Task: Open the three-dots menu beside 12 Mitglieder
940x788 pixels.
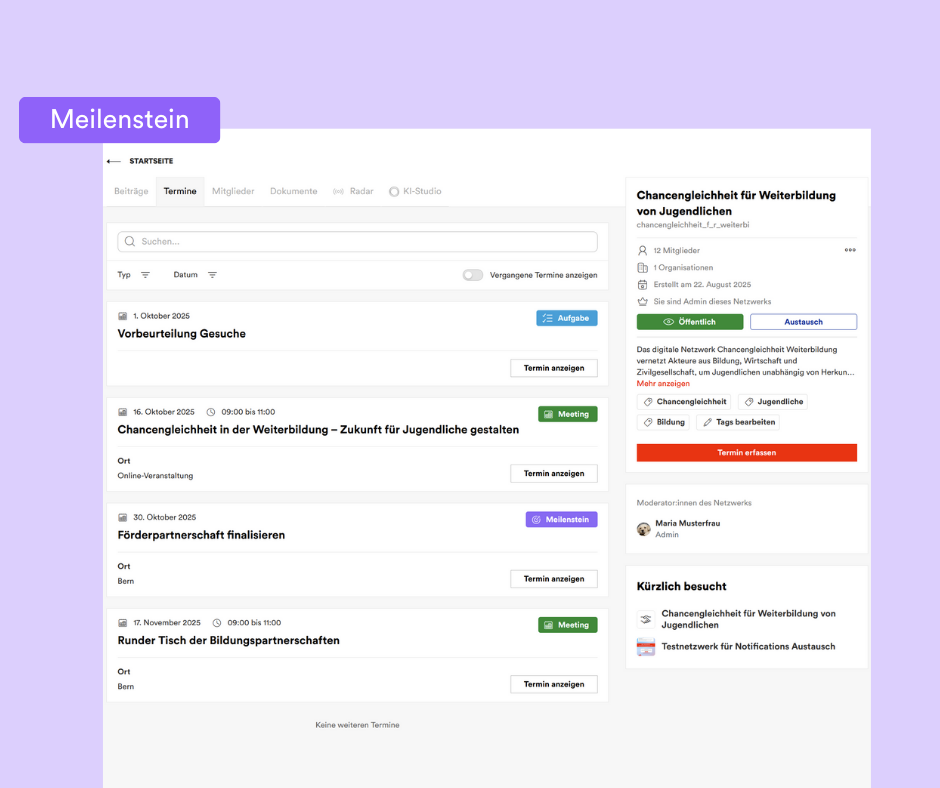Action: tap(850, 250)
